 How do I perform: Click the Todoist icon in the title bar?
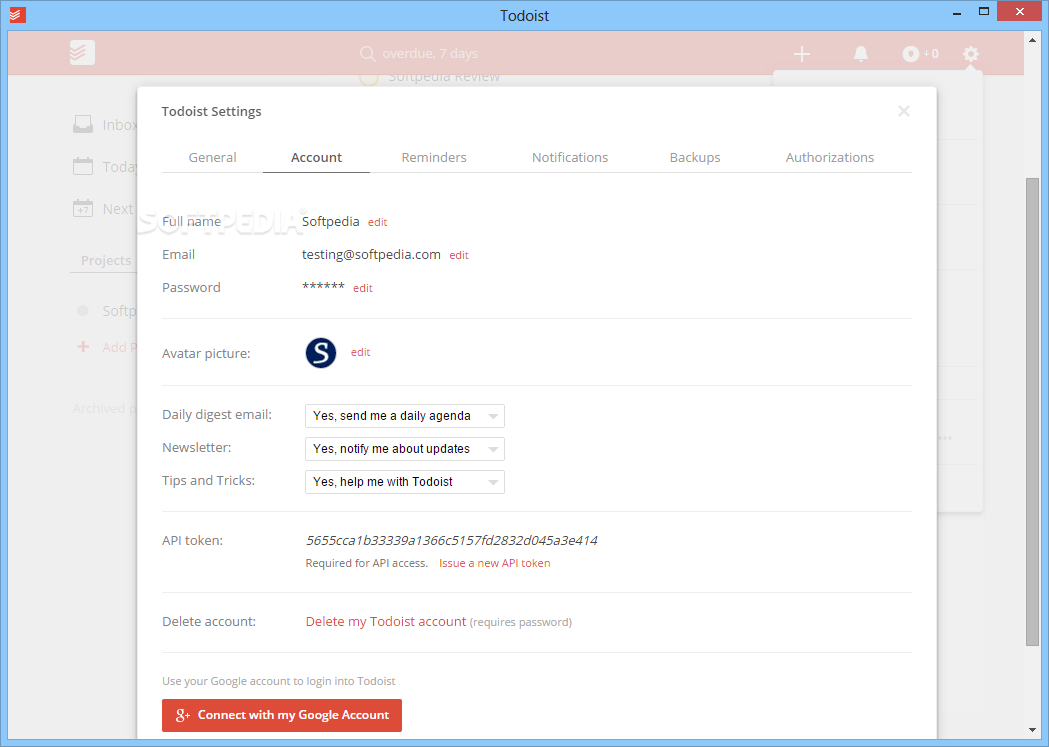18,14
